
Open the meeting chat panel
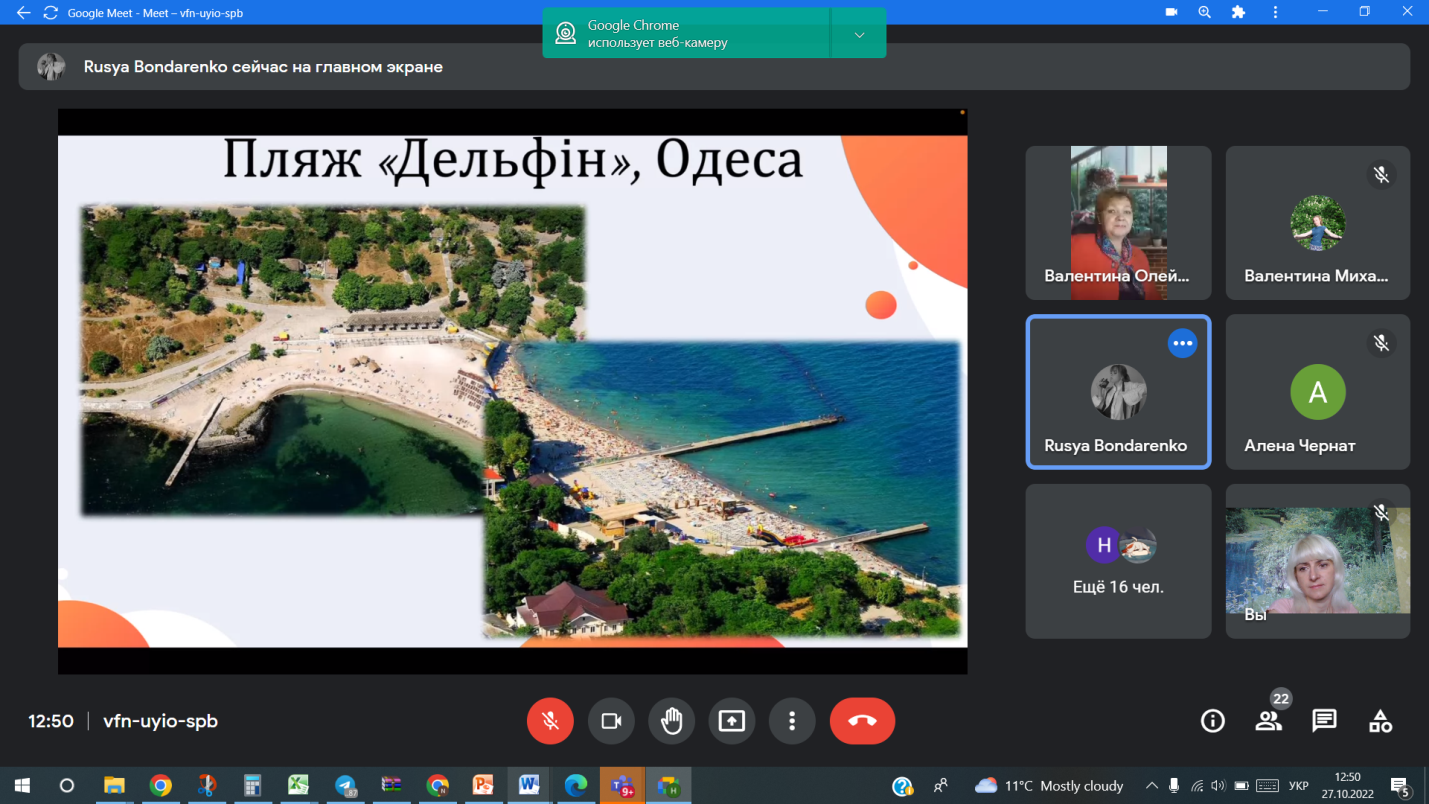1324,721
